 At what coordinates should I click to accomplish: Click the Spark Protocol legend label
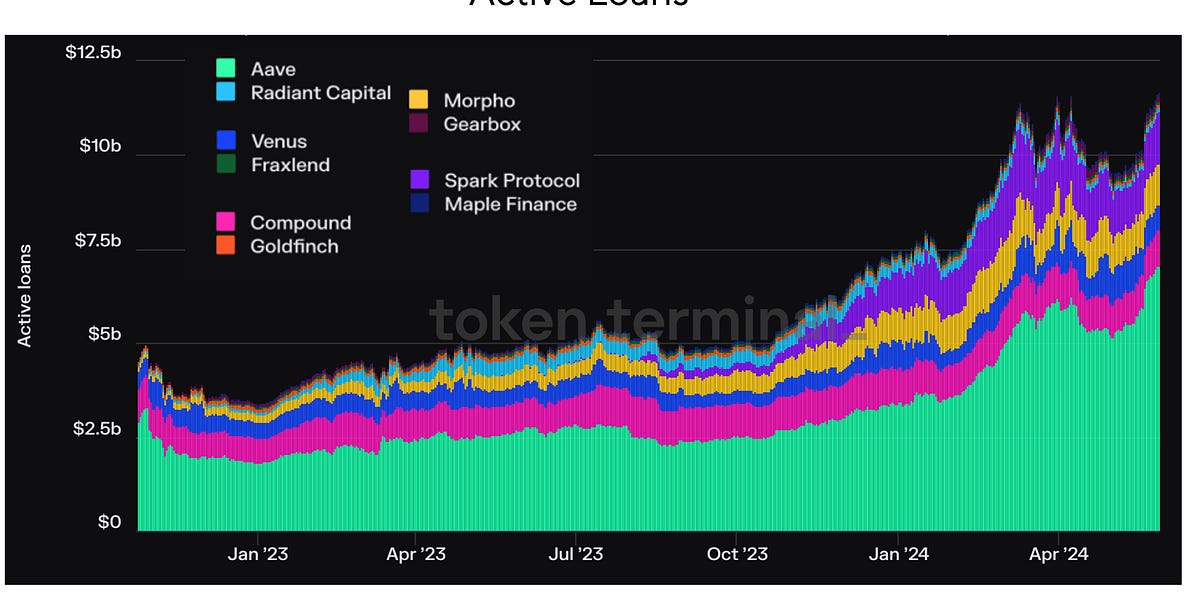click(511, 180)
